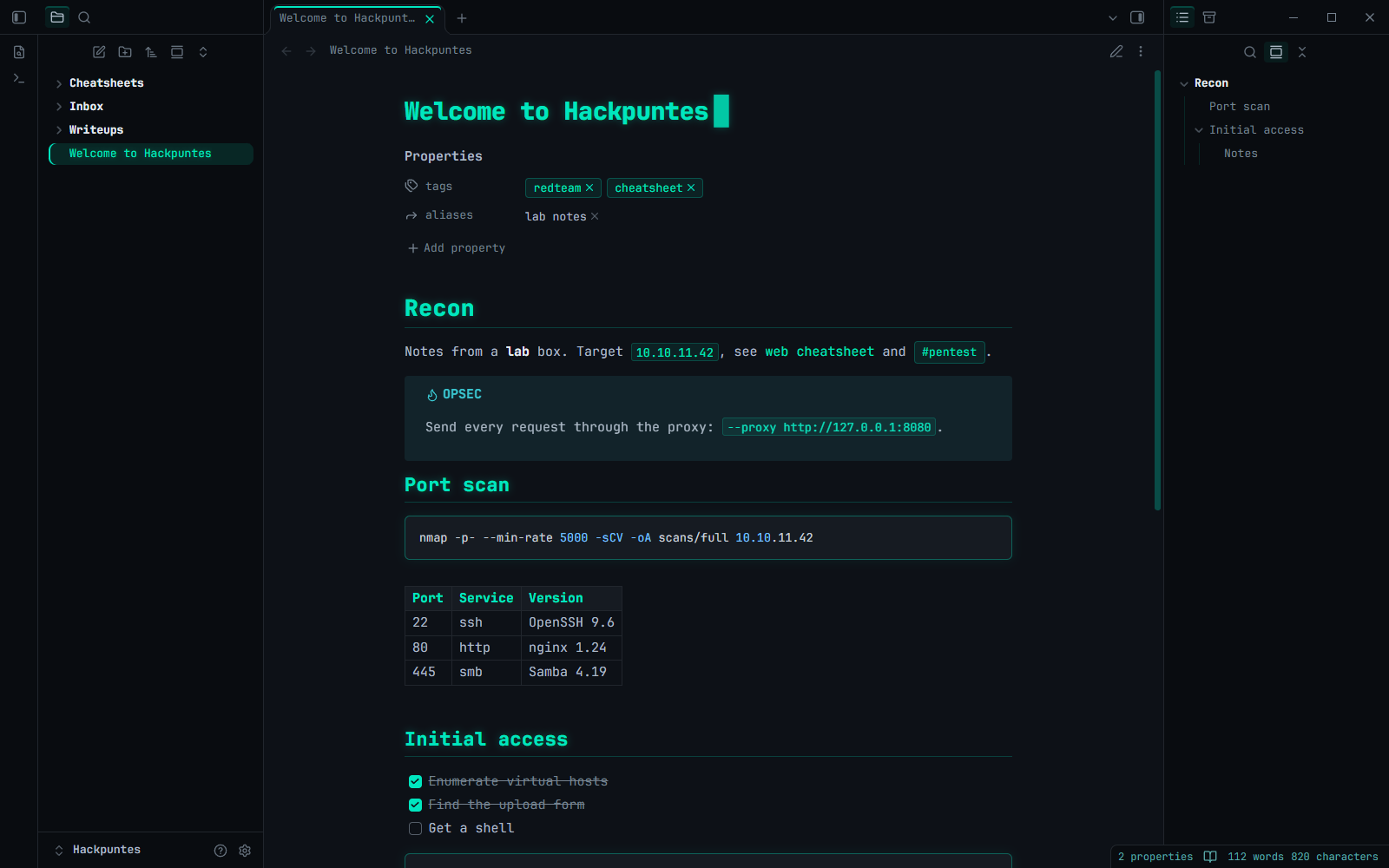Open the terminal command icon in ribbon
This screenshot has height=868, width=1389.
19,78
